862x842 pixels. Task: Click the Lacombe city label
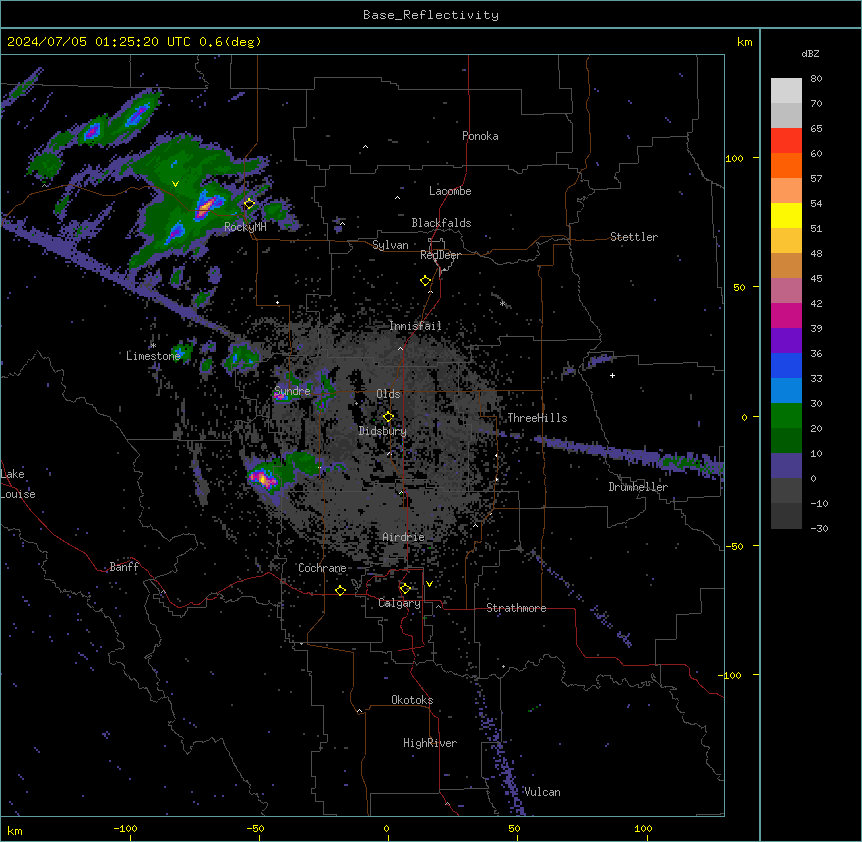450,191
